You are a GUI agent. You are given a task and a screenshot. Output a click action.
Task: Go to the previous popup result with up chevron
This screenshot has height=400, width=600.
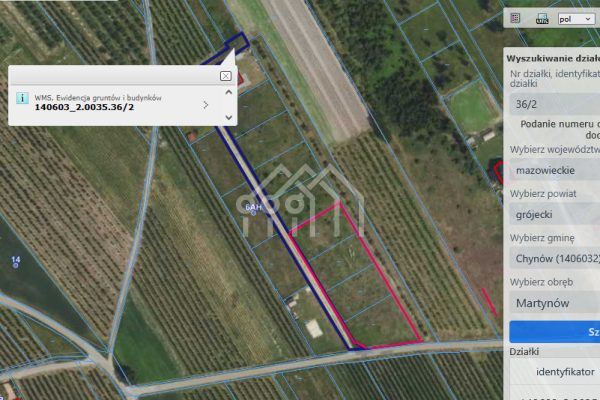(x=228, y=92)
